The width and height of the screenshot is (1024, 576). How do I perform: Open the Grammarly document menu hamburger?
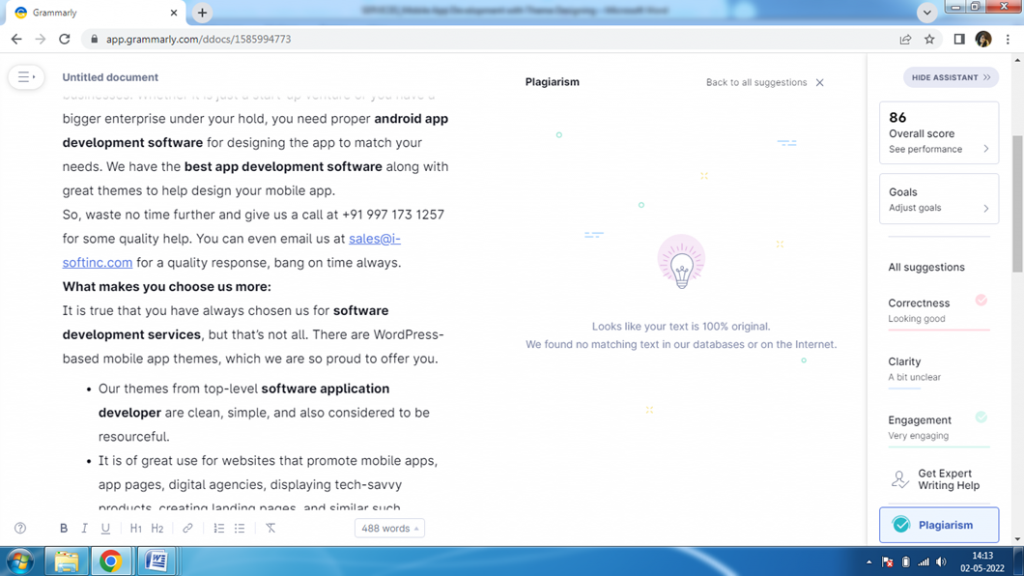click(x=26, y=77)
